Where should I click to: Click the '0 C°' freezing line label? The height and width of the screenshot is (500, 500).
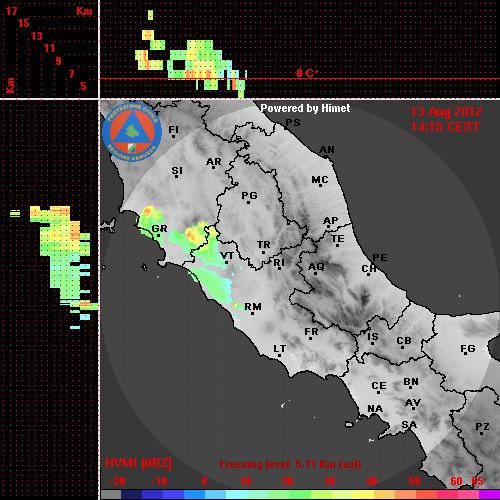[x=307, y=73]
